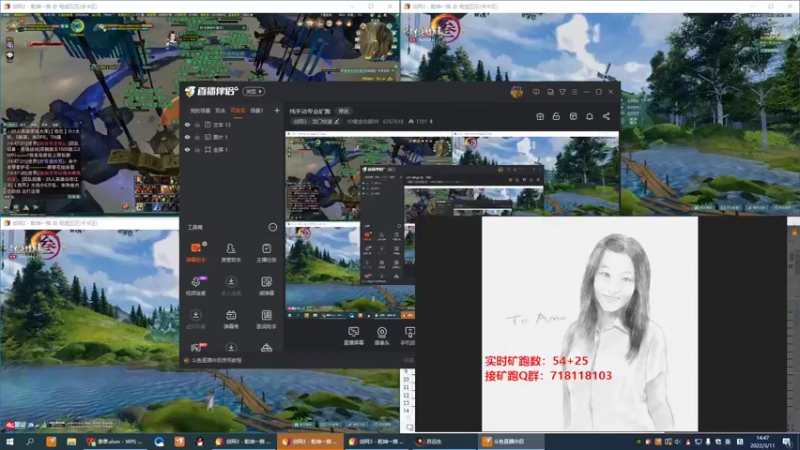Toggle visibility of the 图片 1 source

[x=187, y=137]
